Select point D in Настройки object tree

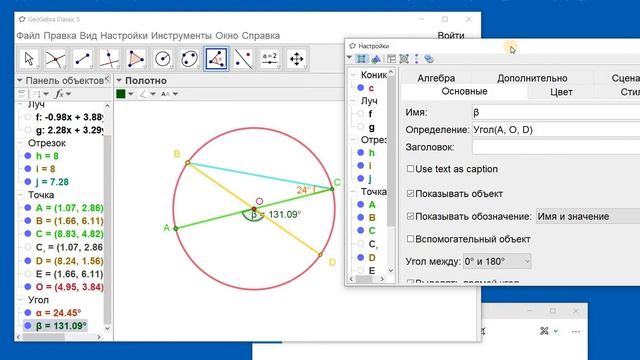pyautogui.click(x=372, y=258)
